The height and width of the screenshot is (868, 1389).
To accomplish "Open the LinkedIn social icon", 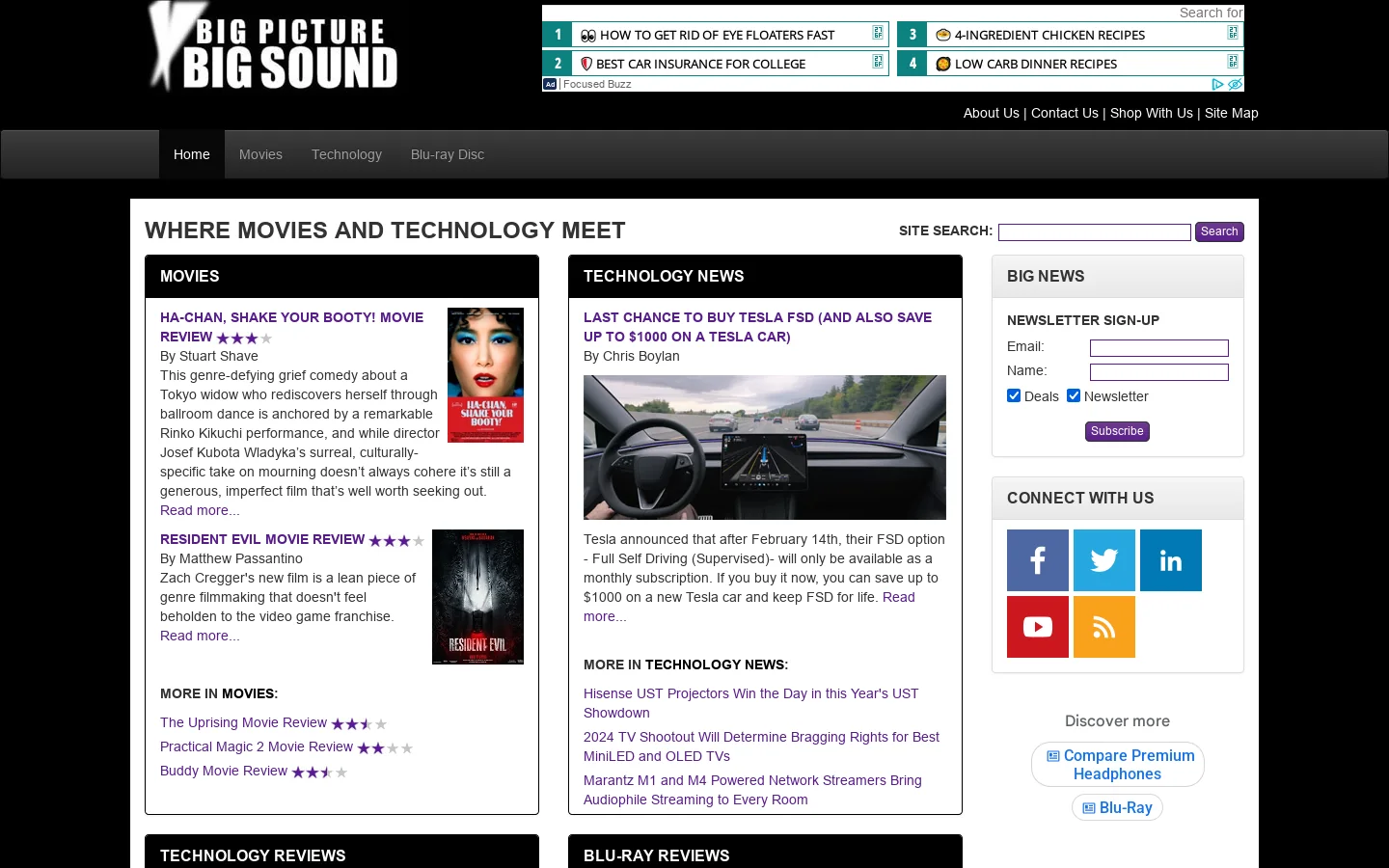I will tap(1171, 560).
